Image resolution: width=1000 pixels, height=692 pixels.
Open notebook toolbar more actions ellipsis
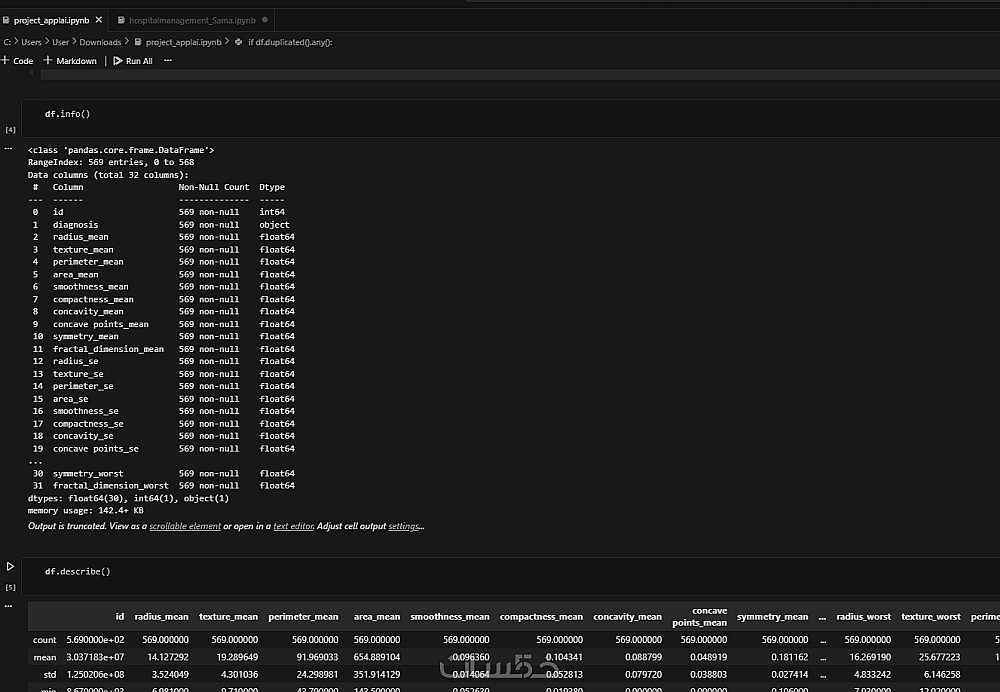click(x=168, y=61)
